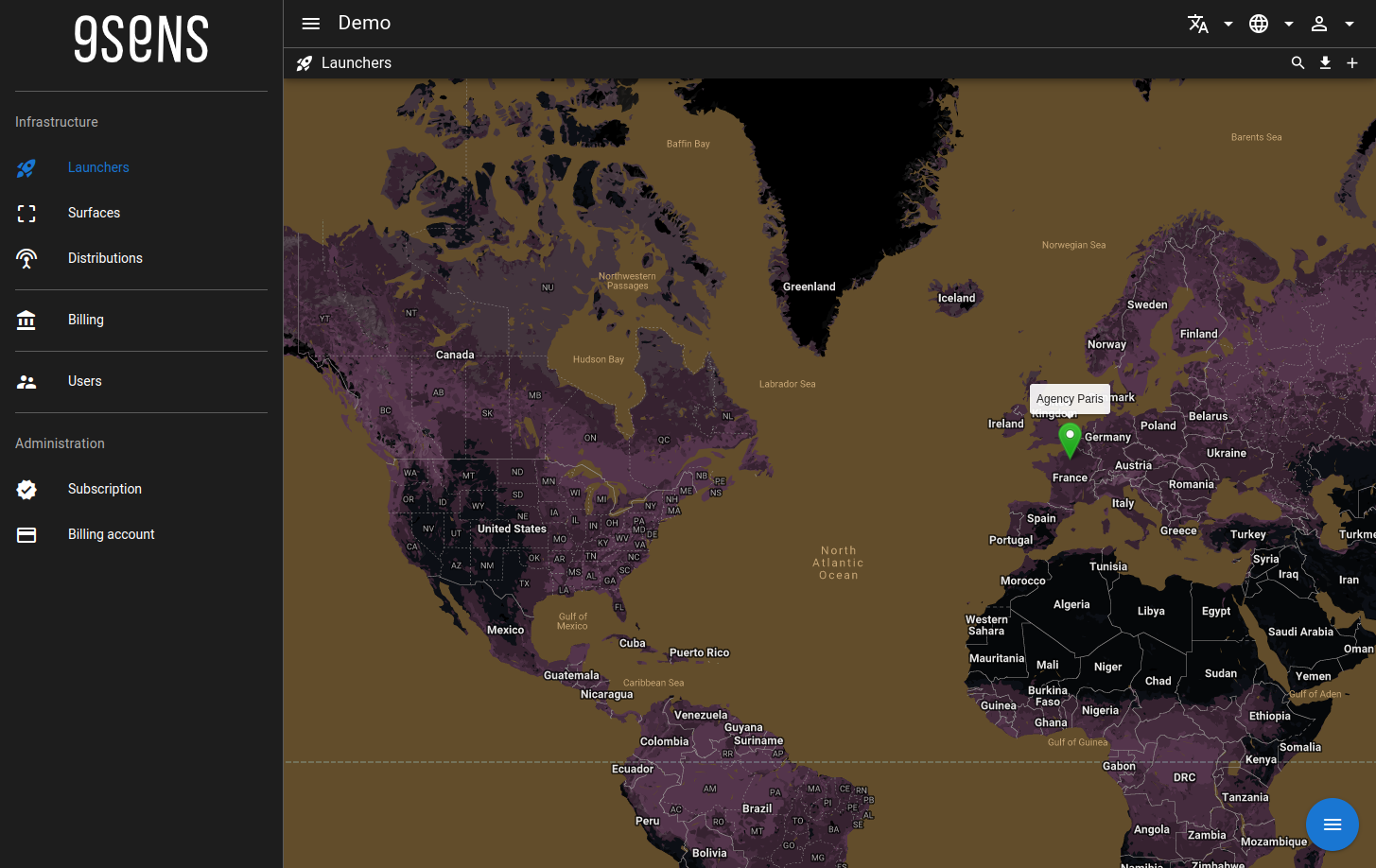Click the Distributions antenna icon
Image resolution: width=1376 pixels, height=868 pixels.
(26, 258)
